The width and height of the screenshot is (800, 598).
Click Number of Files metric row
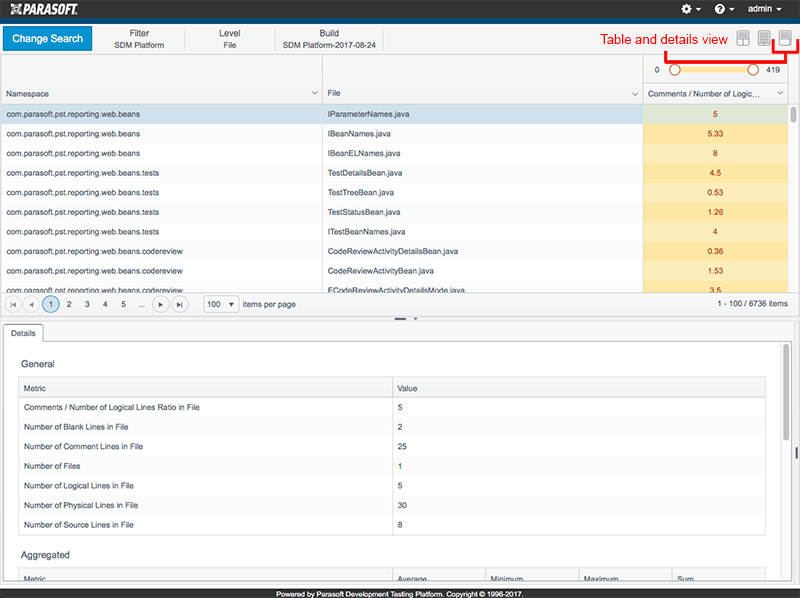click(x=392, y=466)
